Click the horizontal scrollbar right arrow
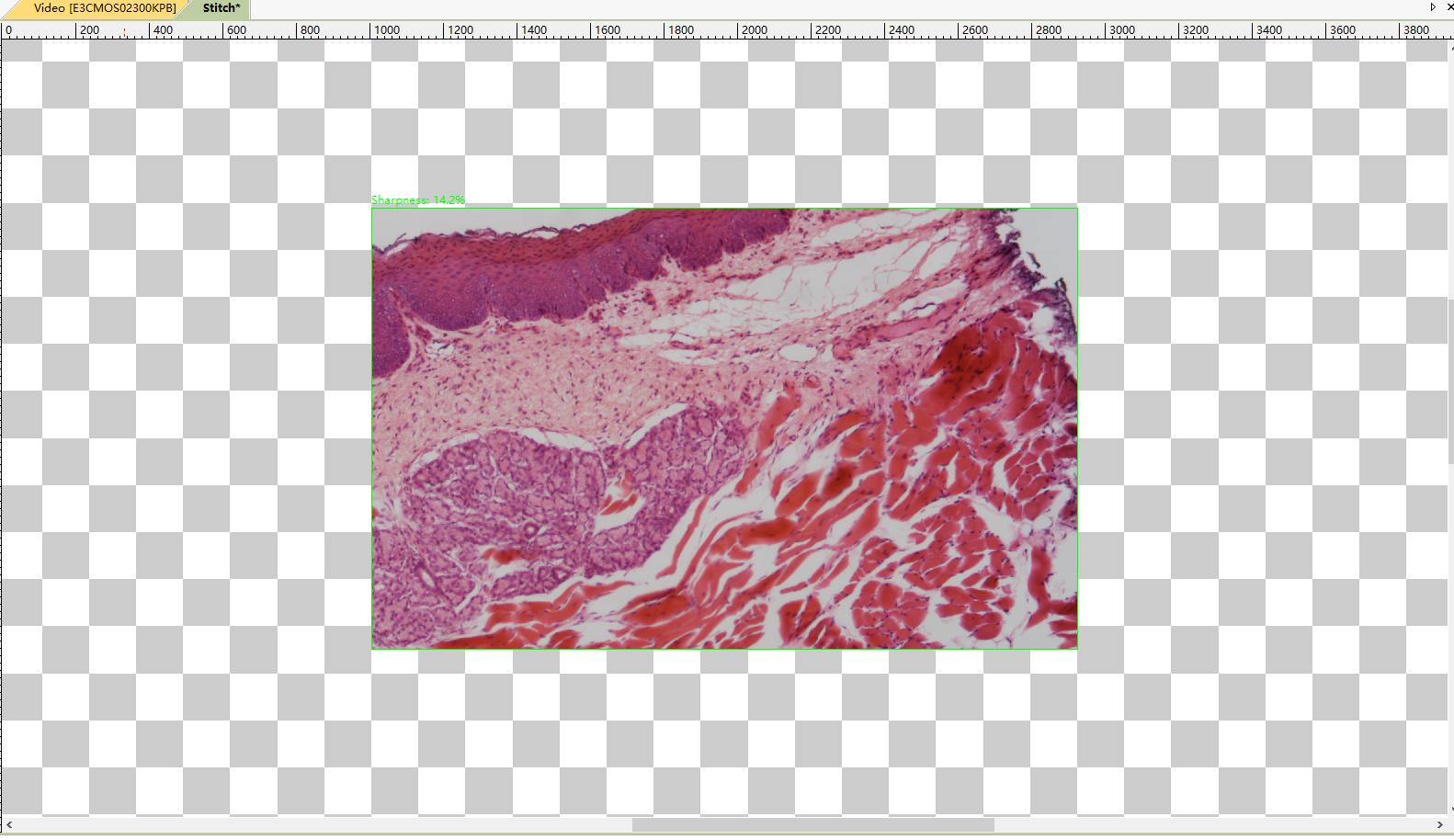This screenshot has height=840, width=1454. click(1439, 824)
